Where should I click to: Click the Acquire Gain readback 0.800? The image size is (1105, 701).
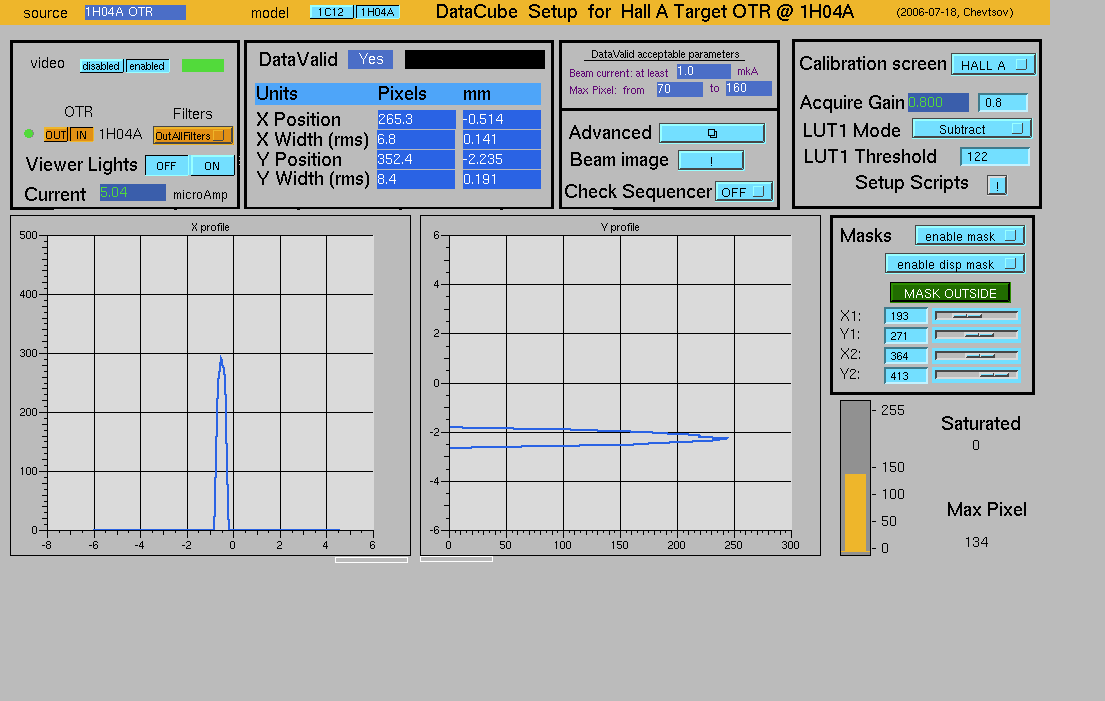tap(938, 103)
